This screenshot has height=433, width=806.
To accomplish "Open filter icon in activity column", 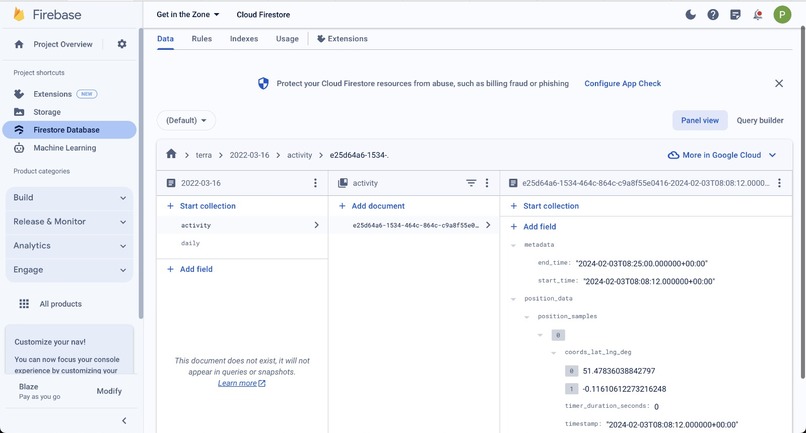I will click(x=471, y=183).
